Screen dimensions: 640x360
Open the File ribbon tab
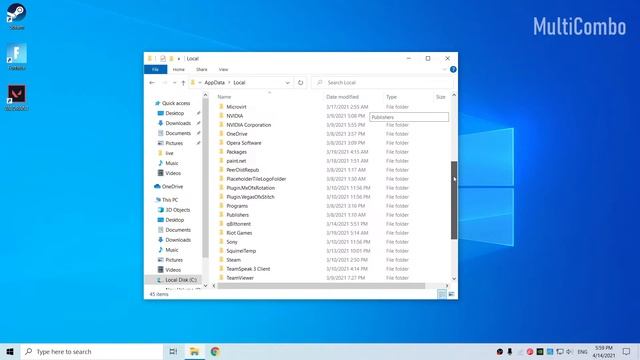[156, 69]
